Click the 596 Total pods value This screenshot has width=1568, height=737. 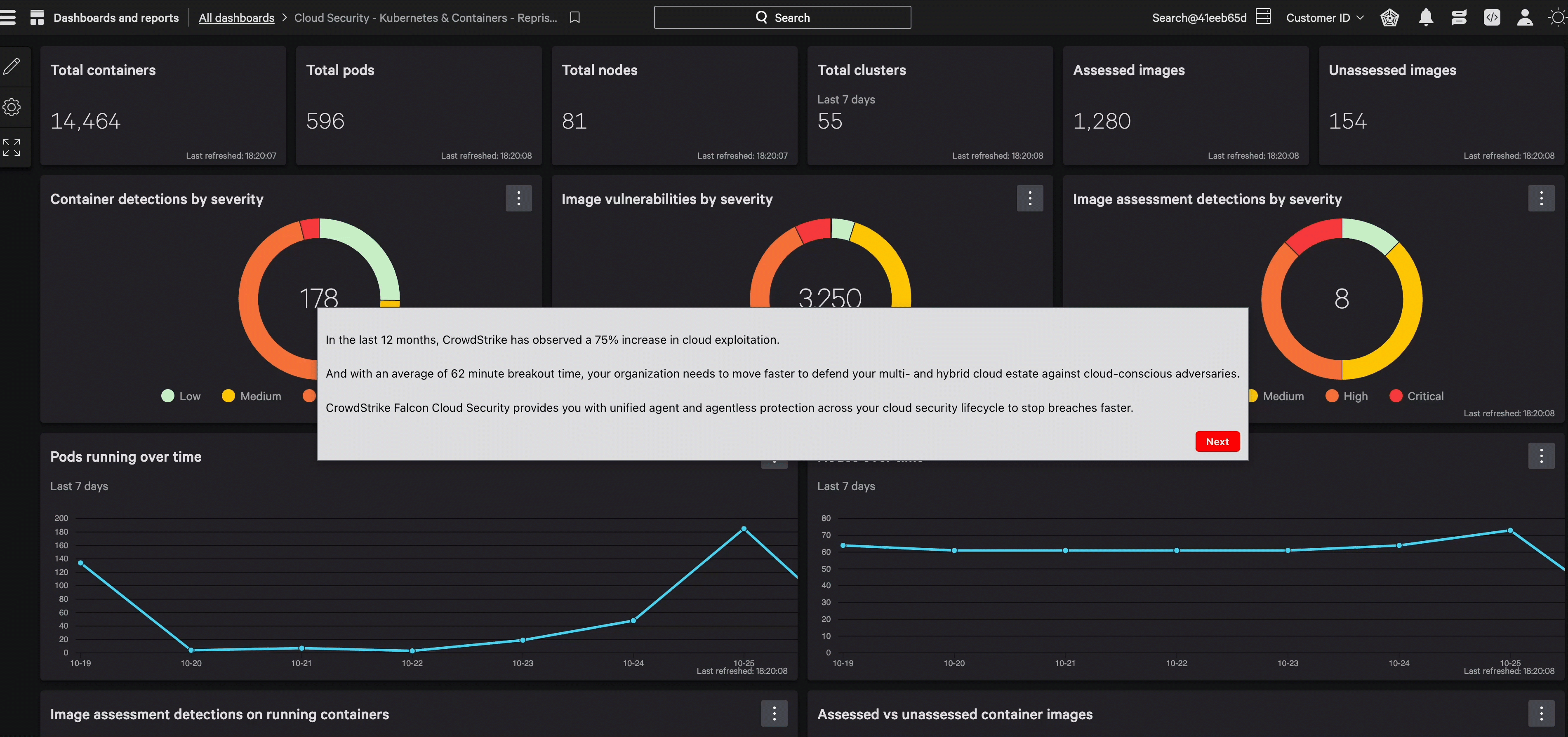pos(325,121)
